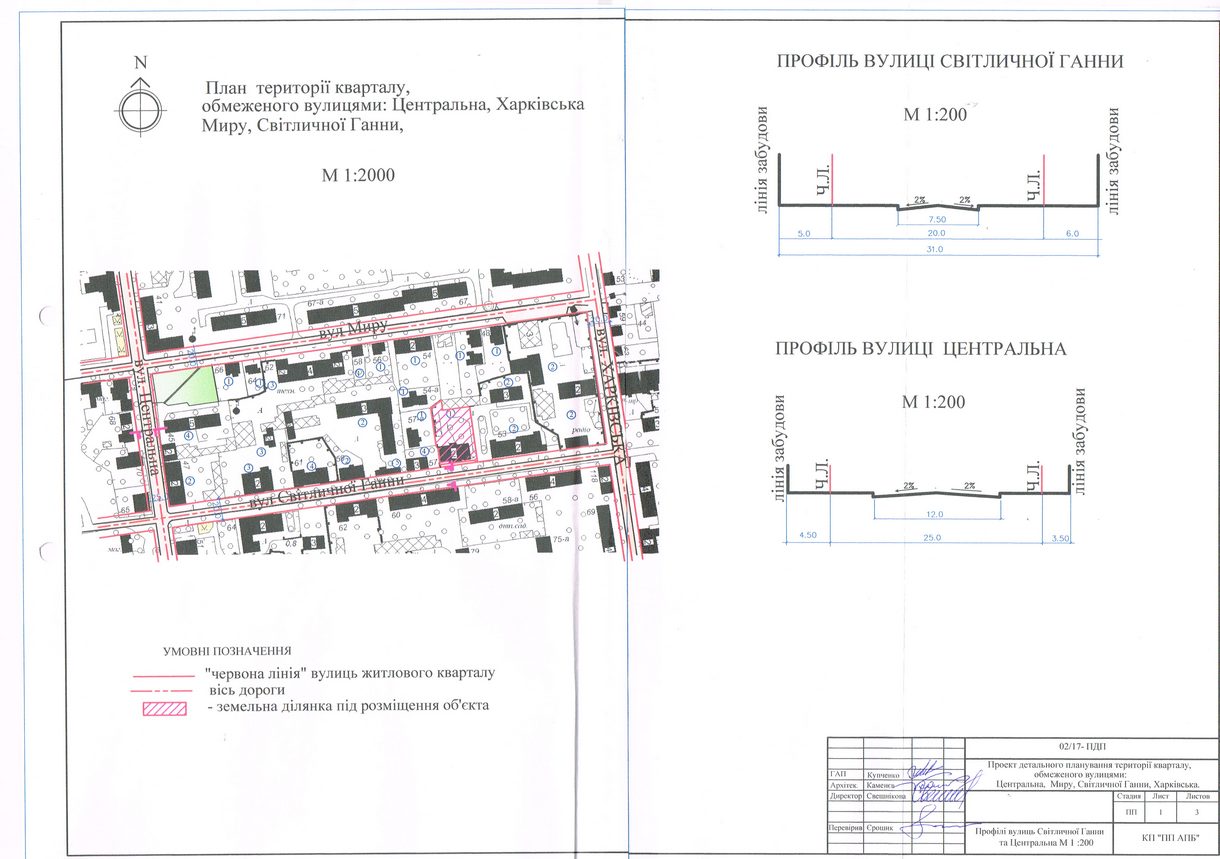Click the surname 'Свєшнікова' in title block

tap(887, 797)
